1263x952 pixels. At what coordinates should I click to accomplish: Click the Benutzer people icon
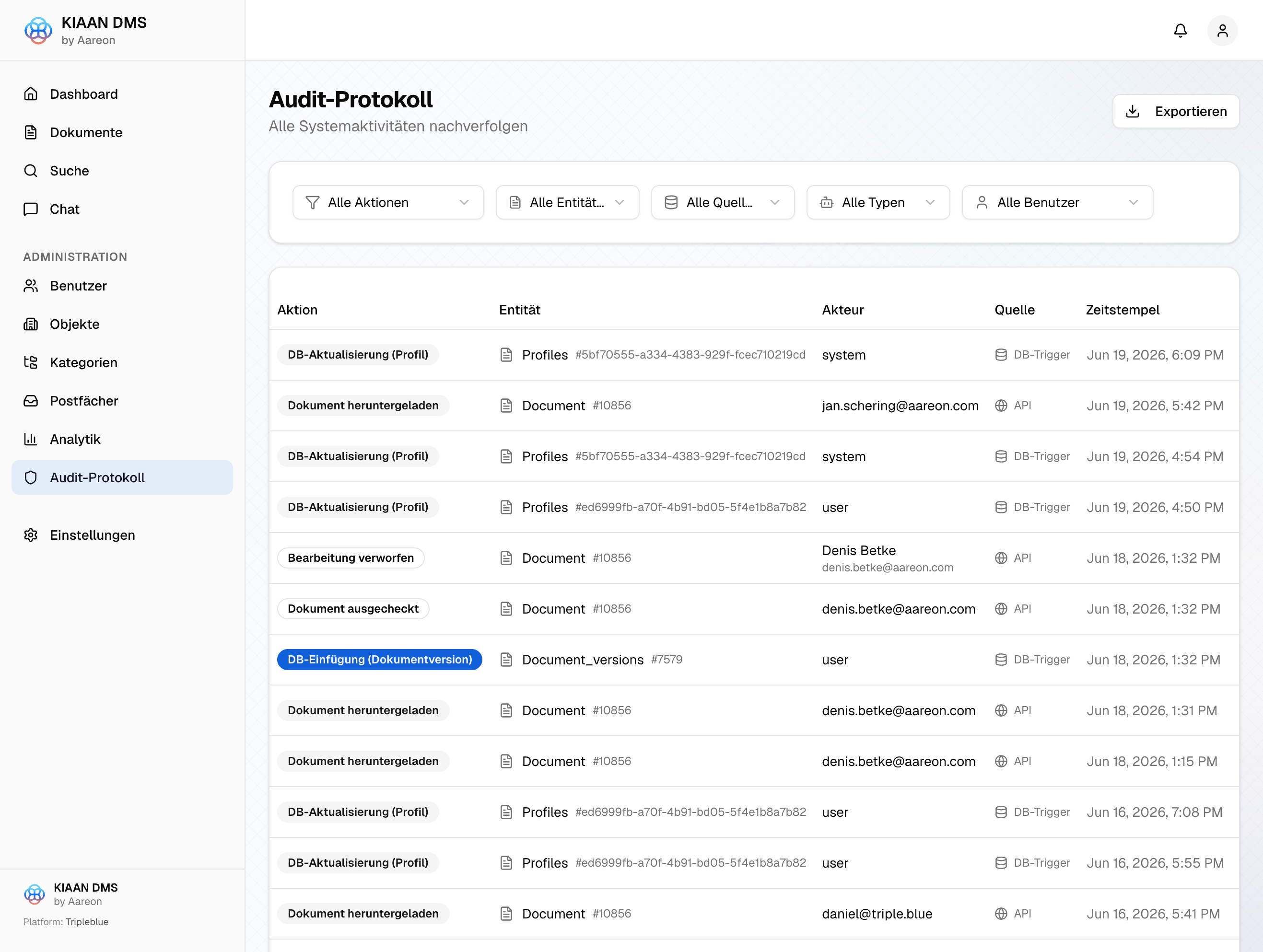[x=31, y=286]
